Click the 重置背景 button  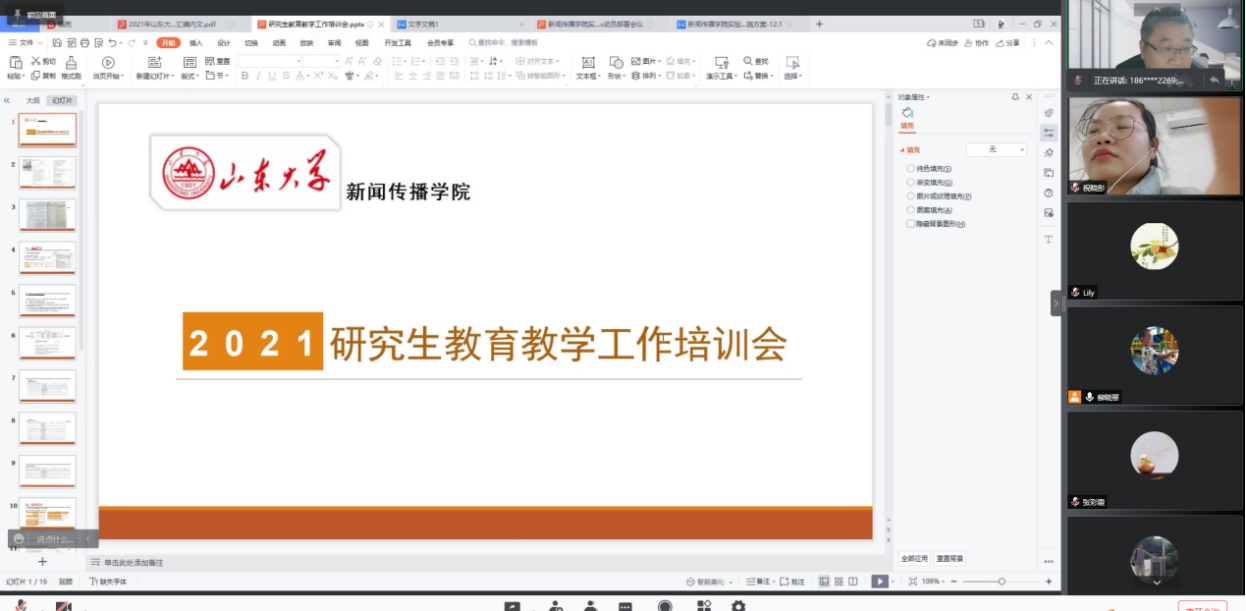point(950,558)
